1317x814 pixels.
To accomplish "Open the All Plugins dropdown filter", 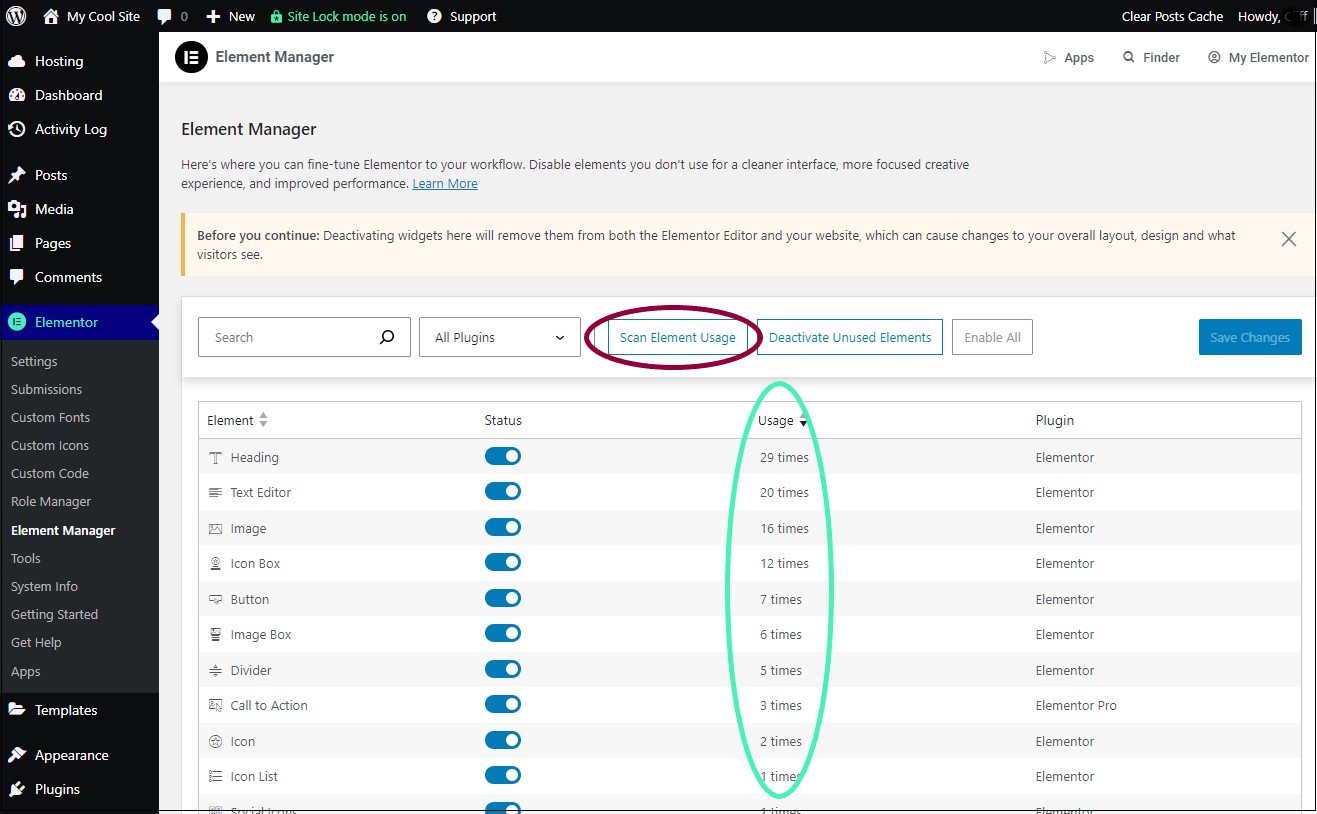I will point(499,337).
